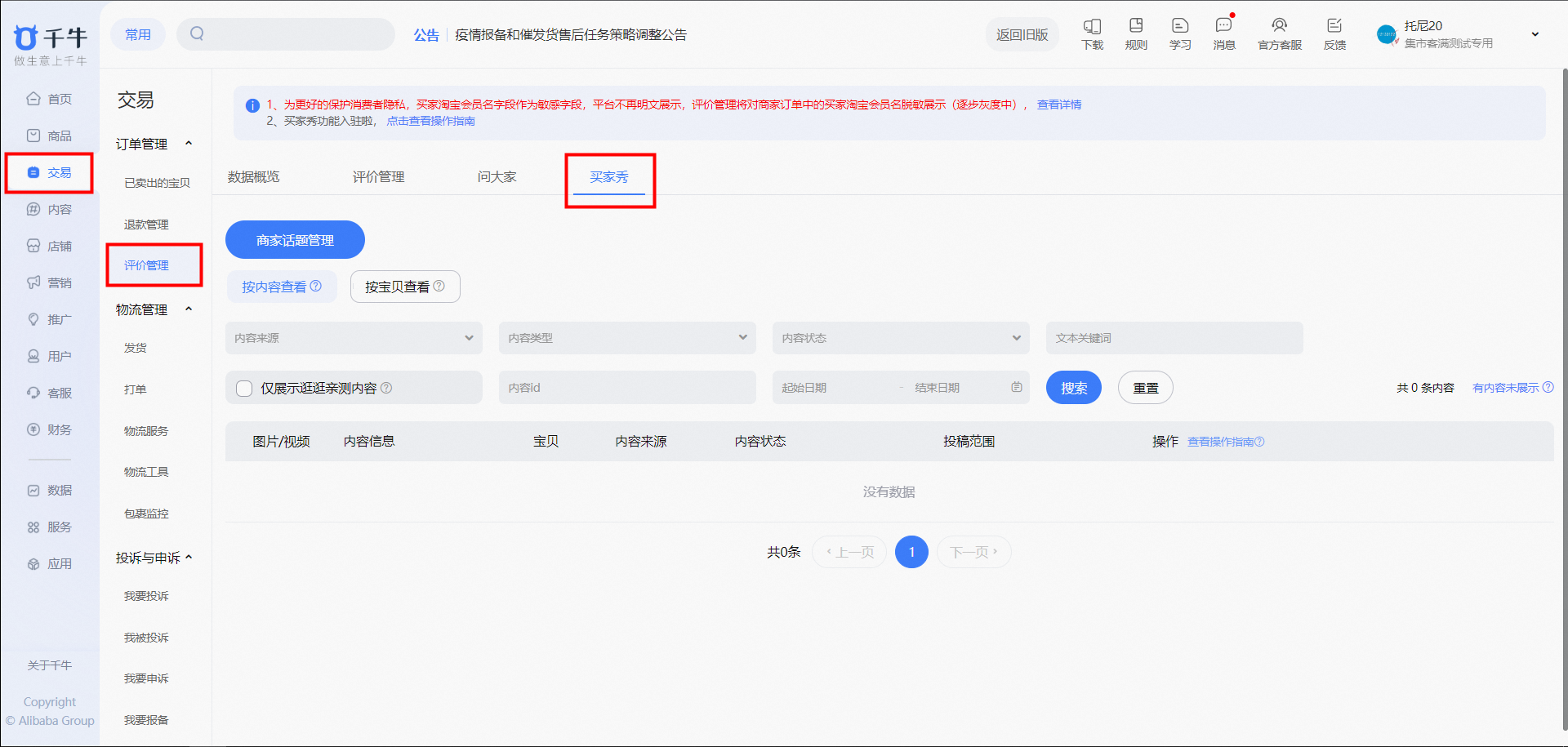Expand account menu arrow
Viewport: 1568px width, 747px height.
1535,34
